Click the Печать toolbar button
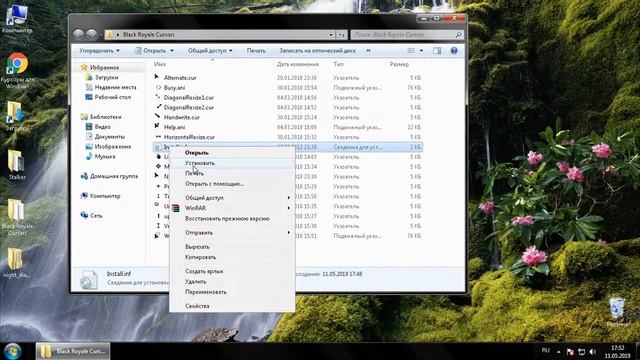Viewport: 640px width, 360px height. pos(256,51)
